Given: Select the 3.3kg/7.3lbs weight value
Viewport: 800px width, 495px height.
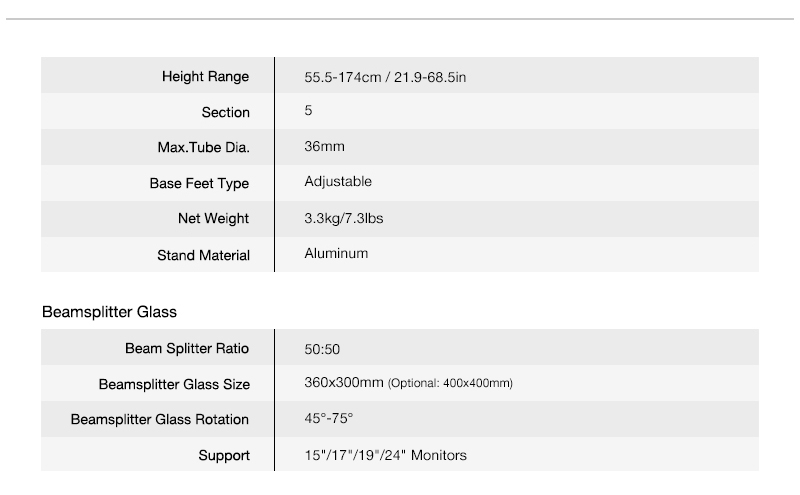Looking at the screenshot, I should (x=343, y=219).
